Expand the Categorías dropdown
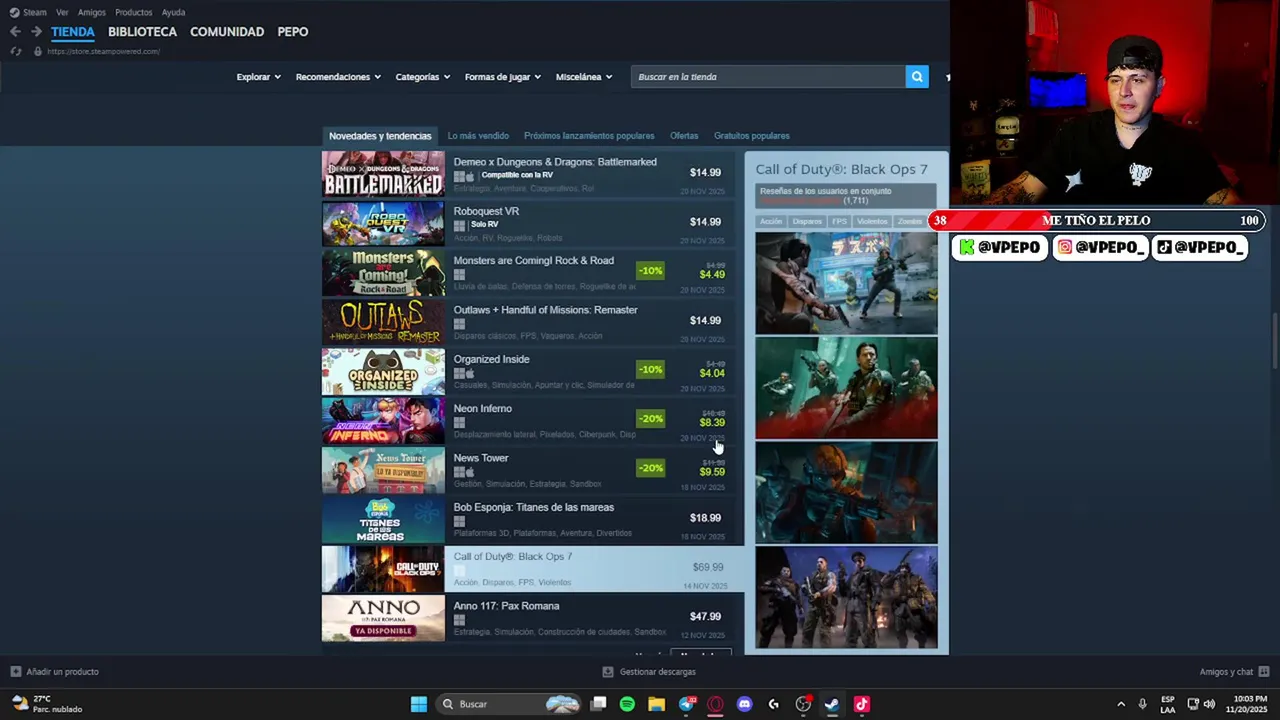 point(422,77)
